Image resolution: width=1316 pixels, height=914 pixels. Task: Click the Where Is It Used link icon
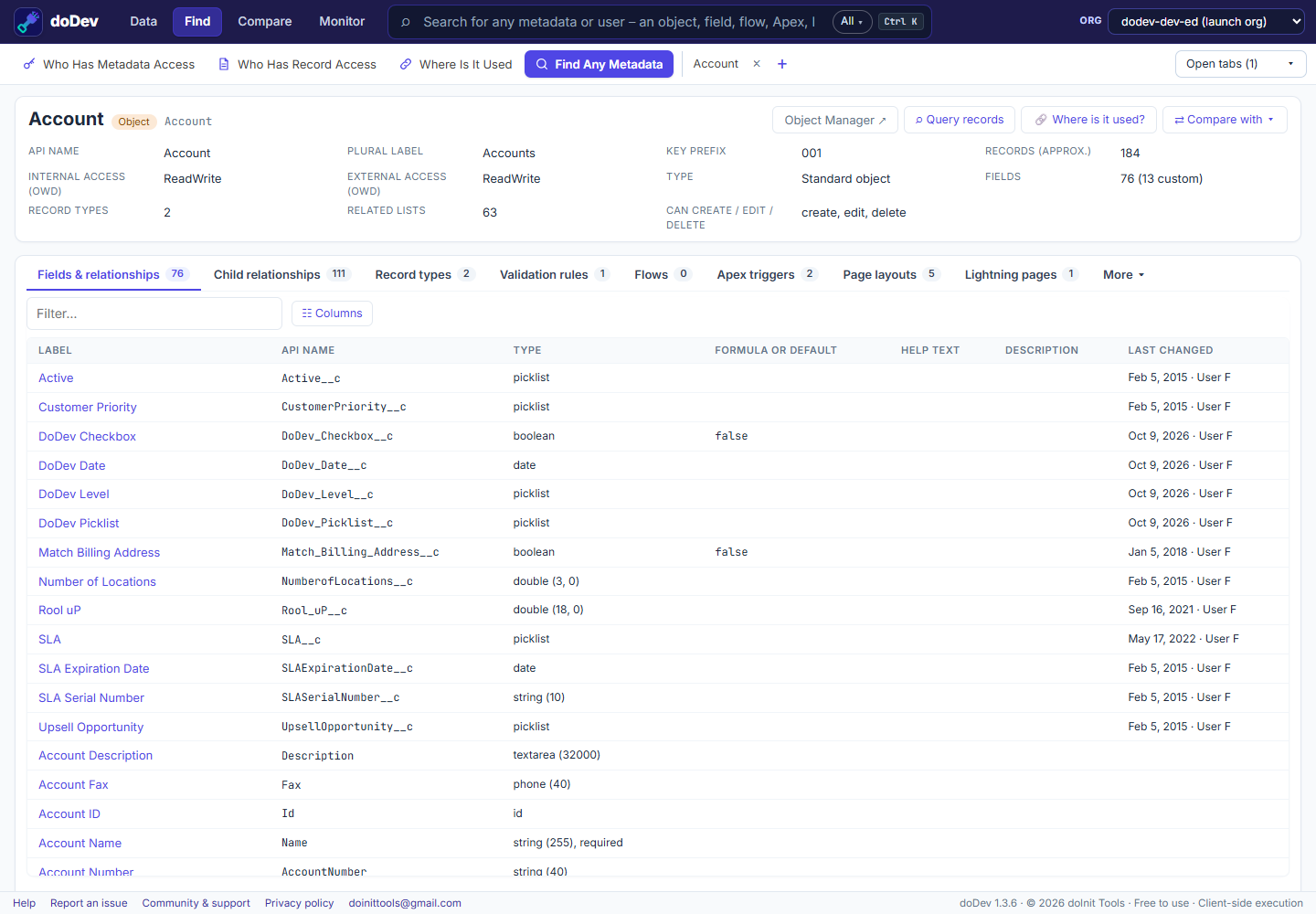coord(406,64)
